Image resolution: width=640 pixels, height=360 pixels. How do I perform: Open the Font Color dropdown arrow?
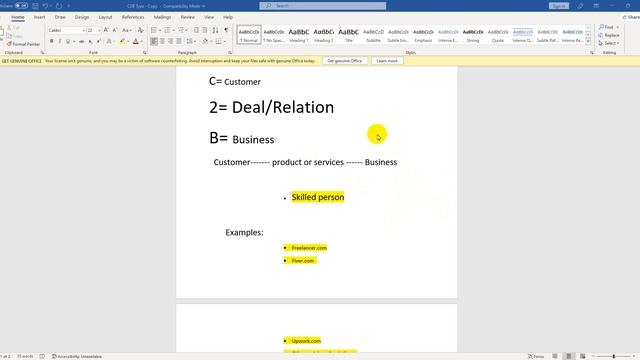tap(142, 42)
